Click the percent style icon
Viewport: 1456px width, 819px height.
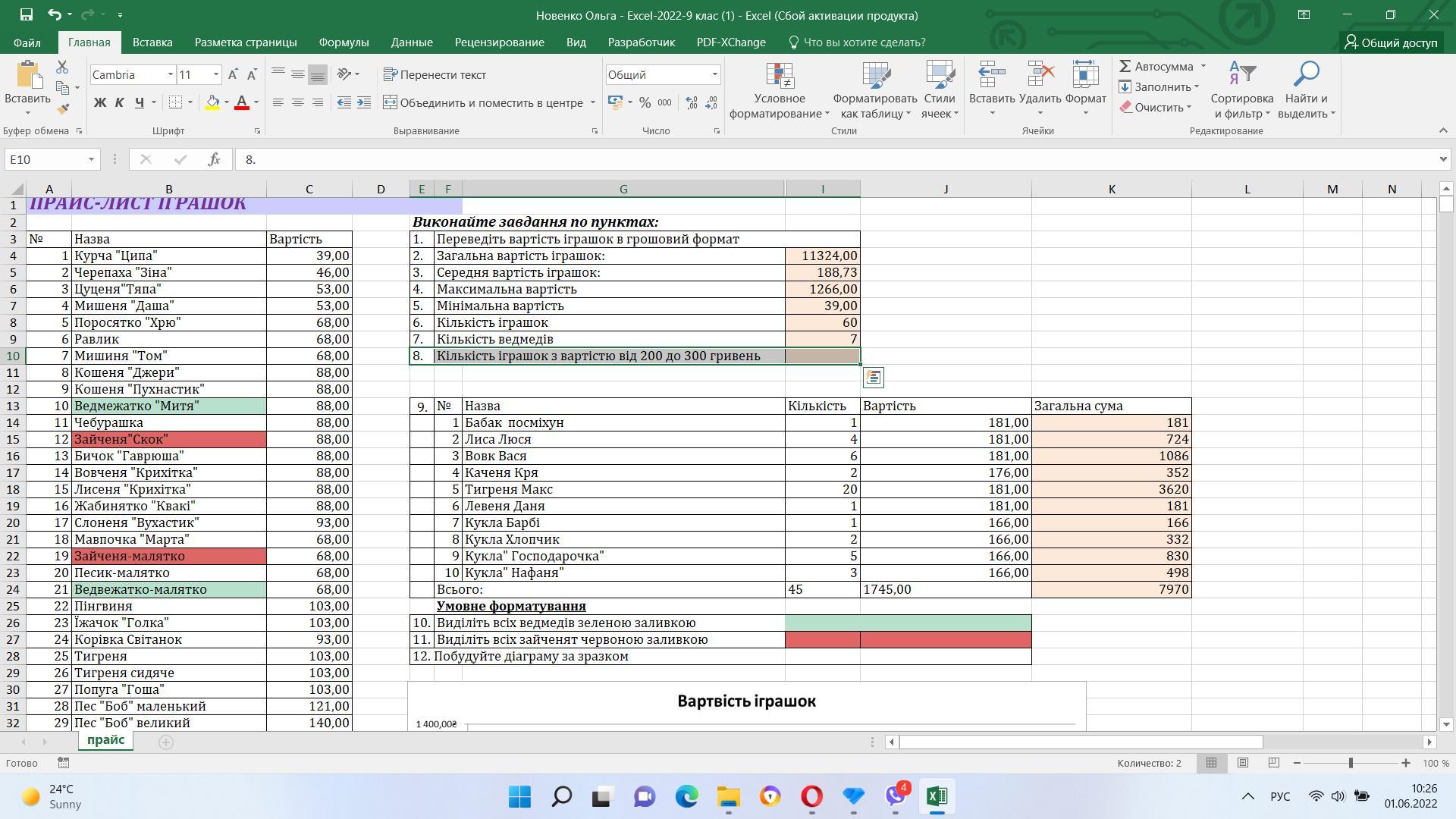point(645,102)
